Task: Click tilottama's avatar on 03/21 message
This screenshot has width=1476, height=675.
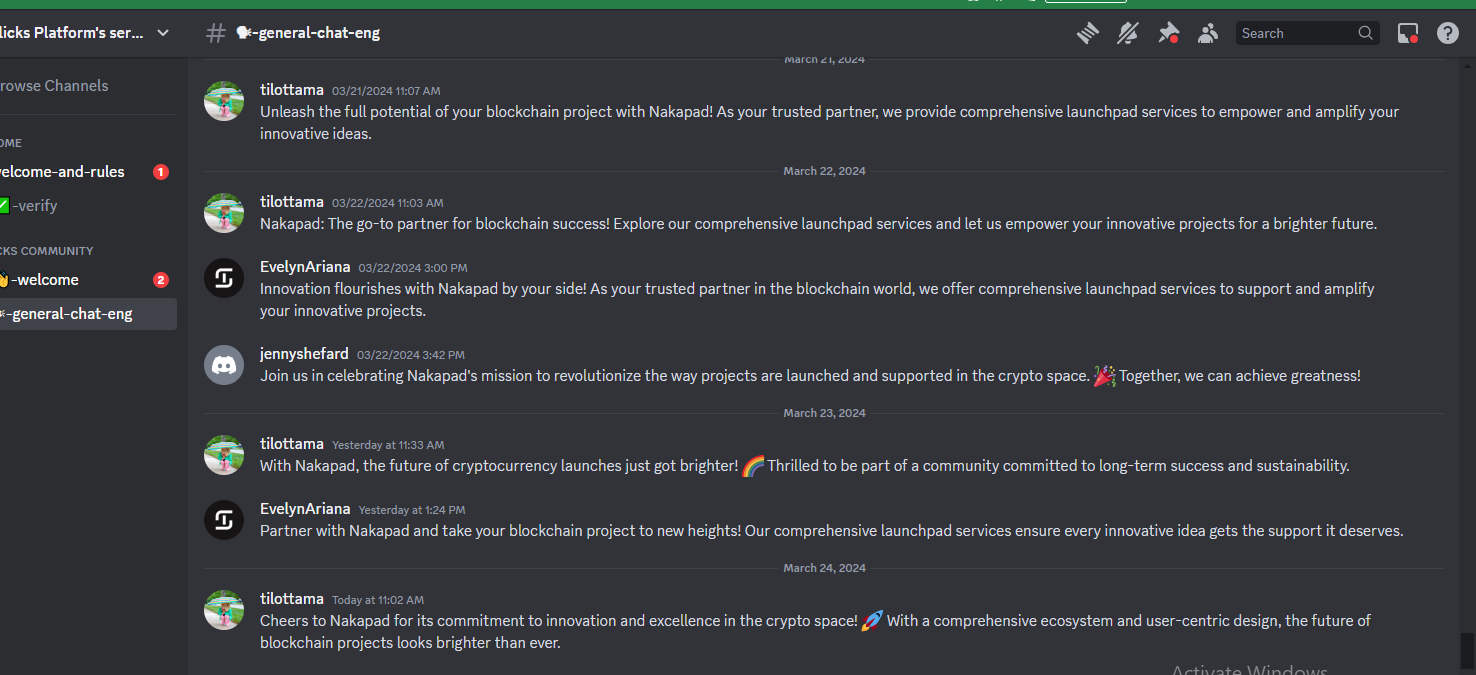Action: (x=224, y=101)
